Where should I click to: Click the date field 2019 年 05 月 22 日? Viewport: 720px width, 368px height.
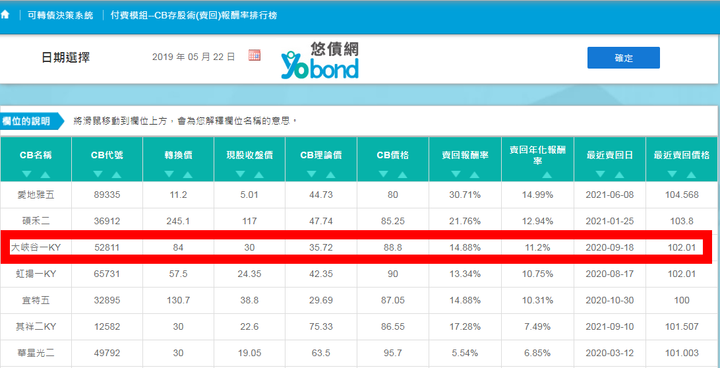pyautogui.click(x=193, y=57)
